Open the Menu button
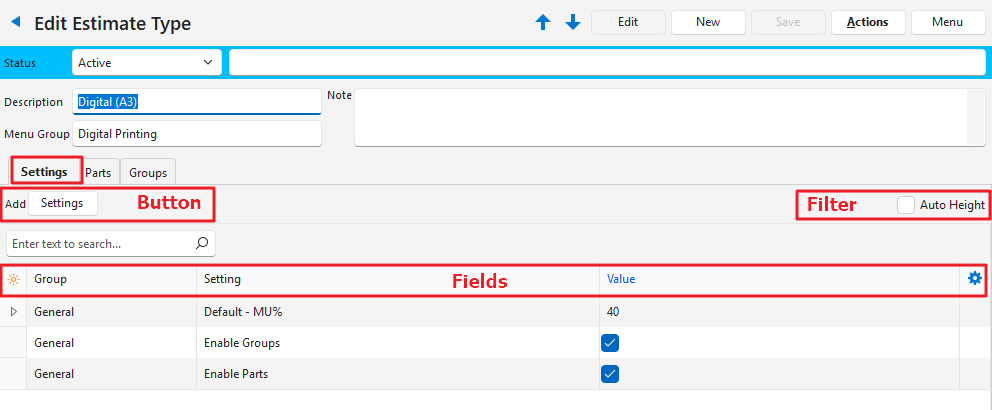Screen dimensions: 992x410 pyautogui.click(x=947, y=22)
